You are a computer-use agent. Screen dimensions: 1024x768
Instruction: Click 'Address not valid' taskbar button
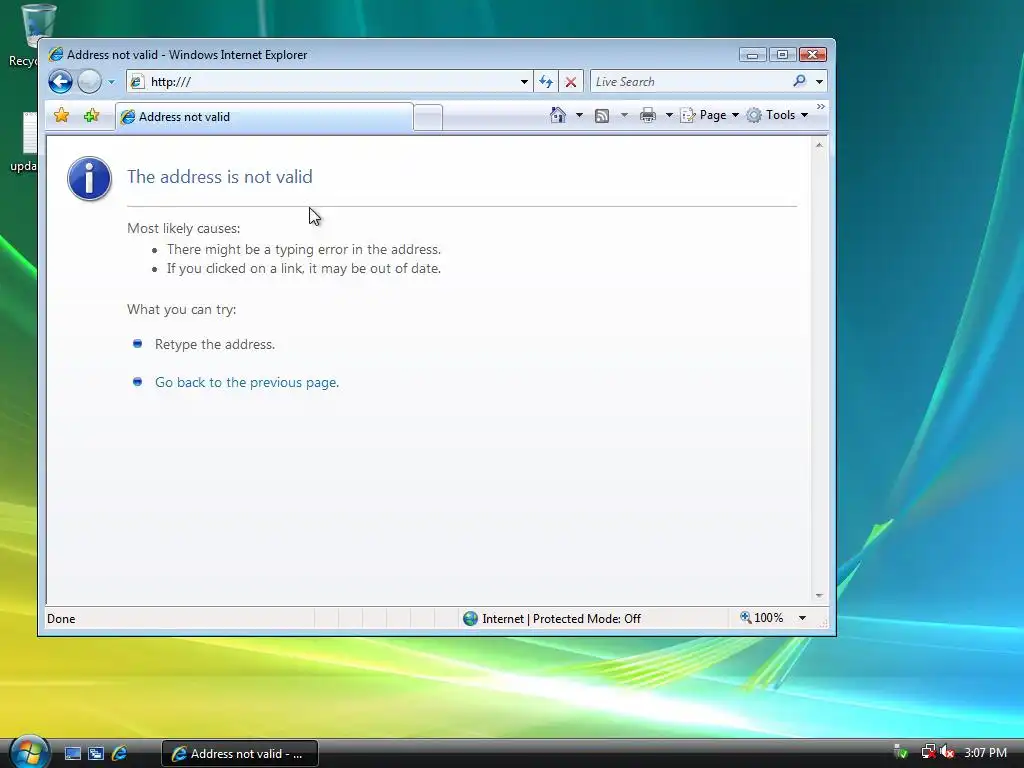click(240, 754)
